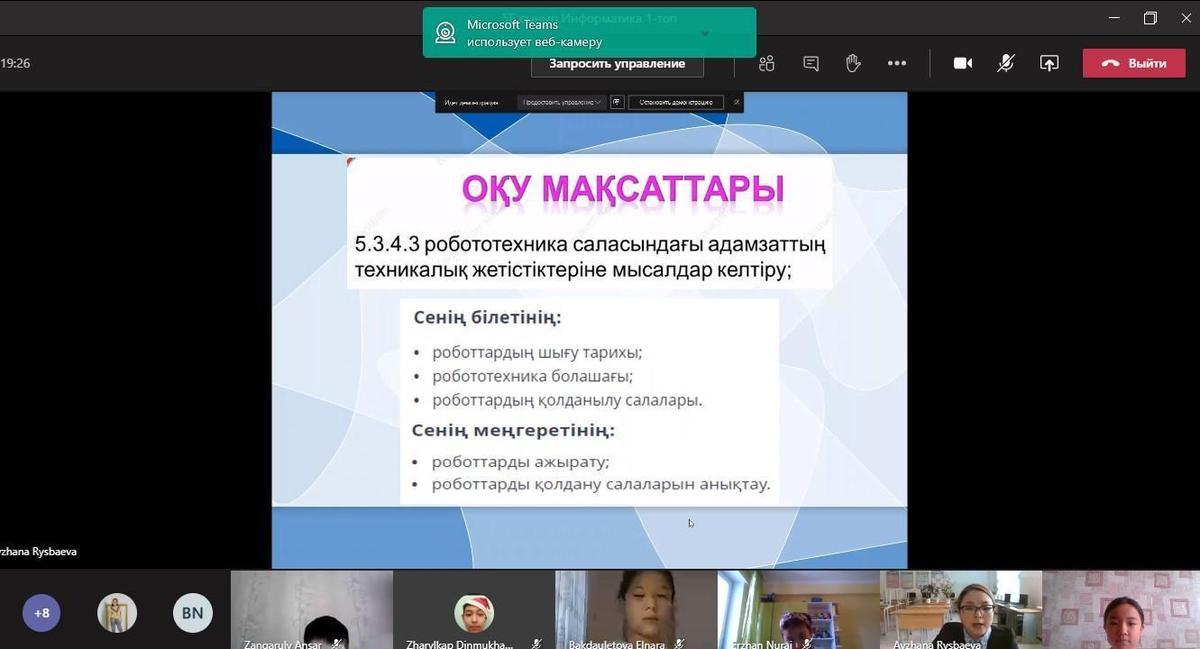Show the meeting participants list

pyautogui.click(x=767, y=63)
